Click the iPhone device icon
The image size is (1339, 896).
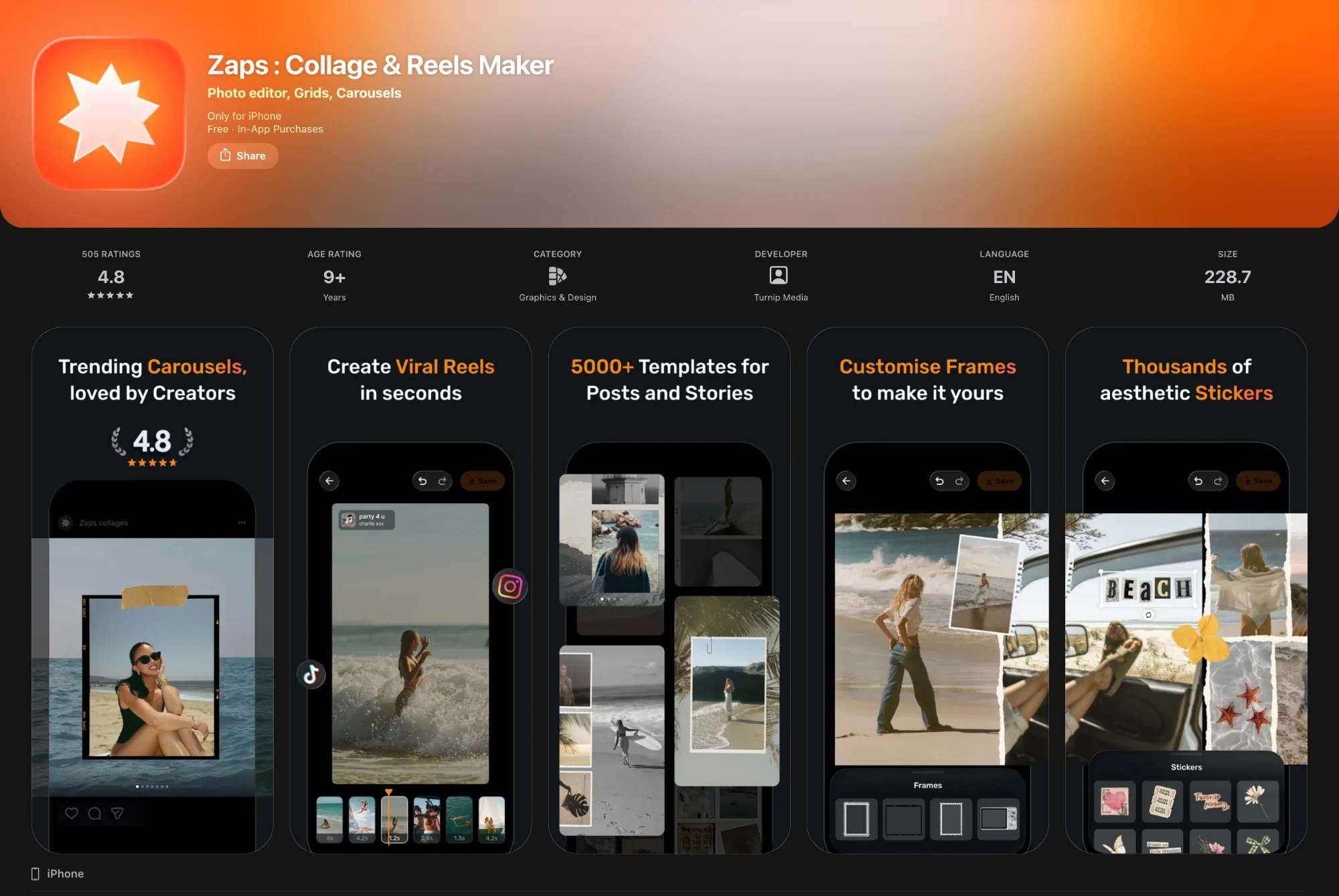[x=35, y=873]
